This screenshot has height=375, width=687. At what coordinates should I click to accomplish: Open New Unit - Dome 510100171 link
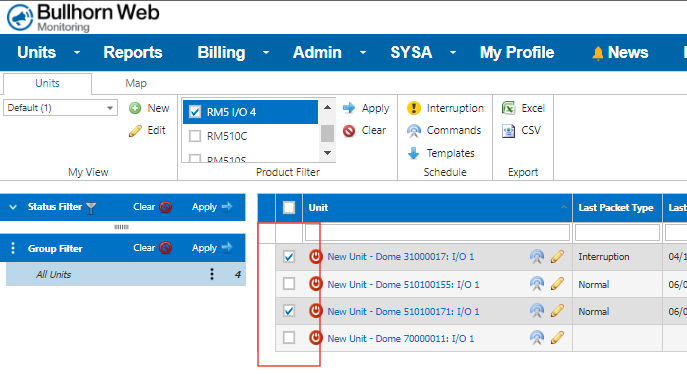coord(403,311)
